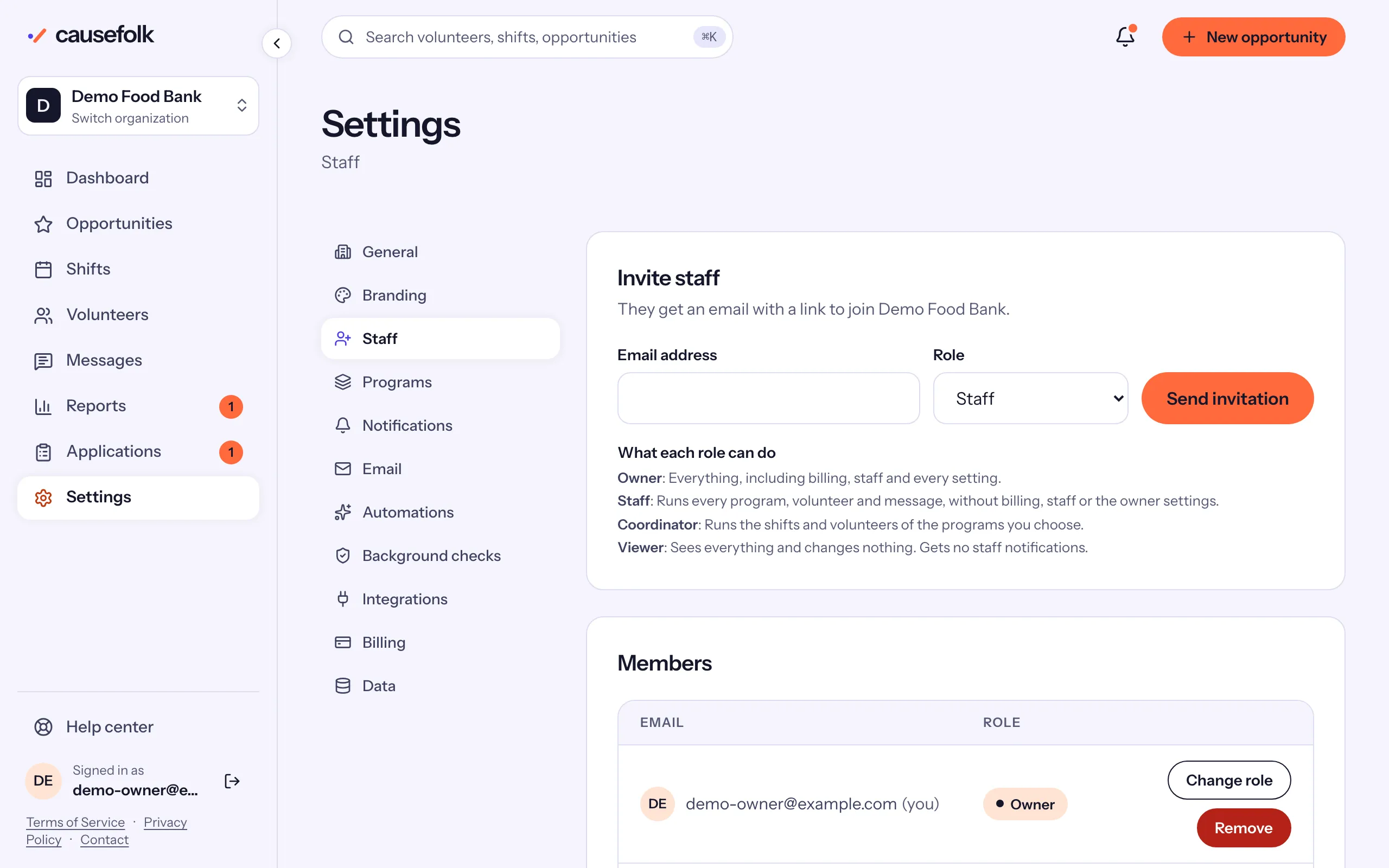1389x868 pixels.
Task: Select the Email settings tab
Action: [440, 468]
